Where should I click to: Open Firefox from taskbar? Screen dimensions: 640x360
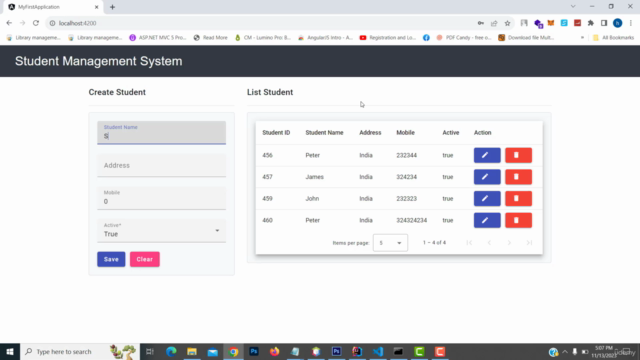point(274,351)
